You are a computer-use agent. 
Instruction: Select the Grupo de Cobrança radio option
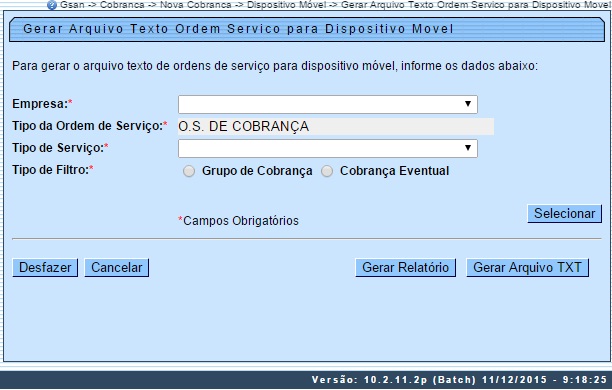point(189,171)
